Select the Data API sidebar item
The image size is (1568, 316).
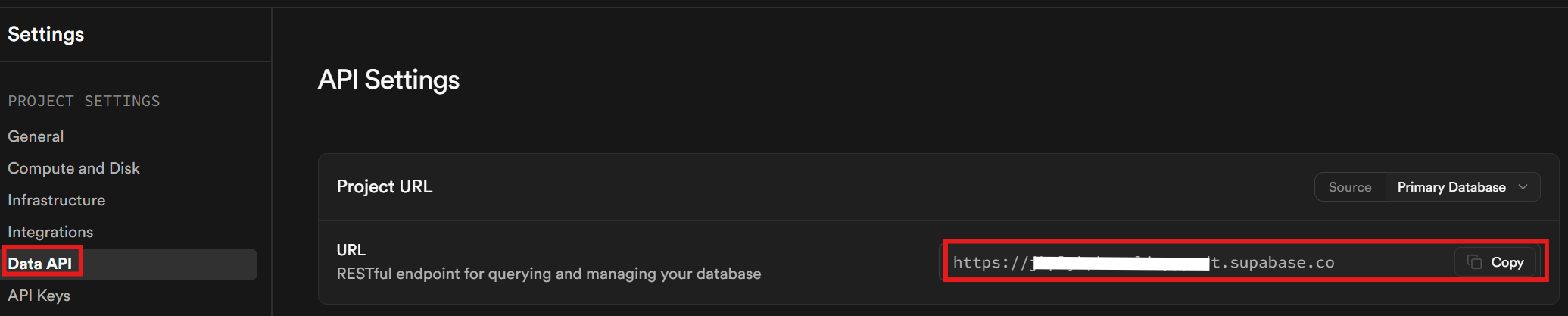[40, 264]
